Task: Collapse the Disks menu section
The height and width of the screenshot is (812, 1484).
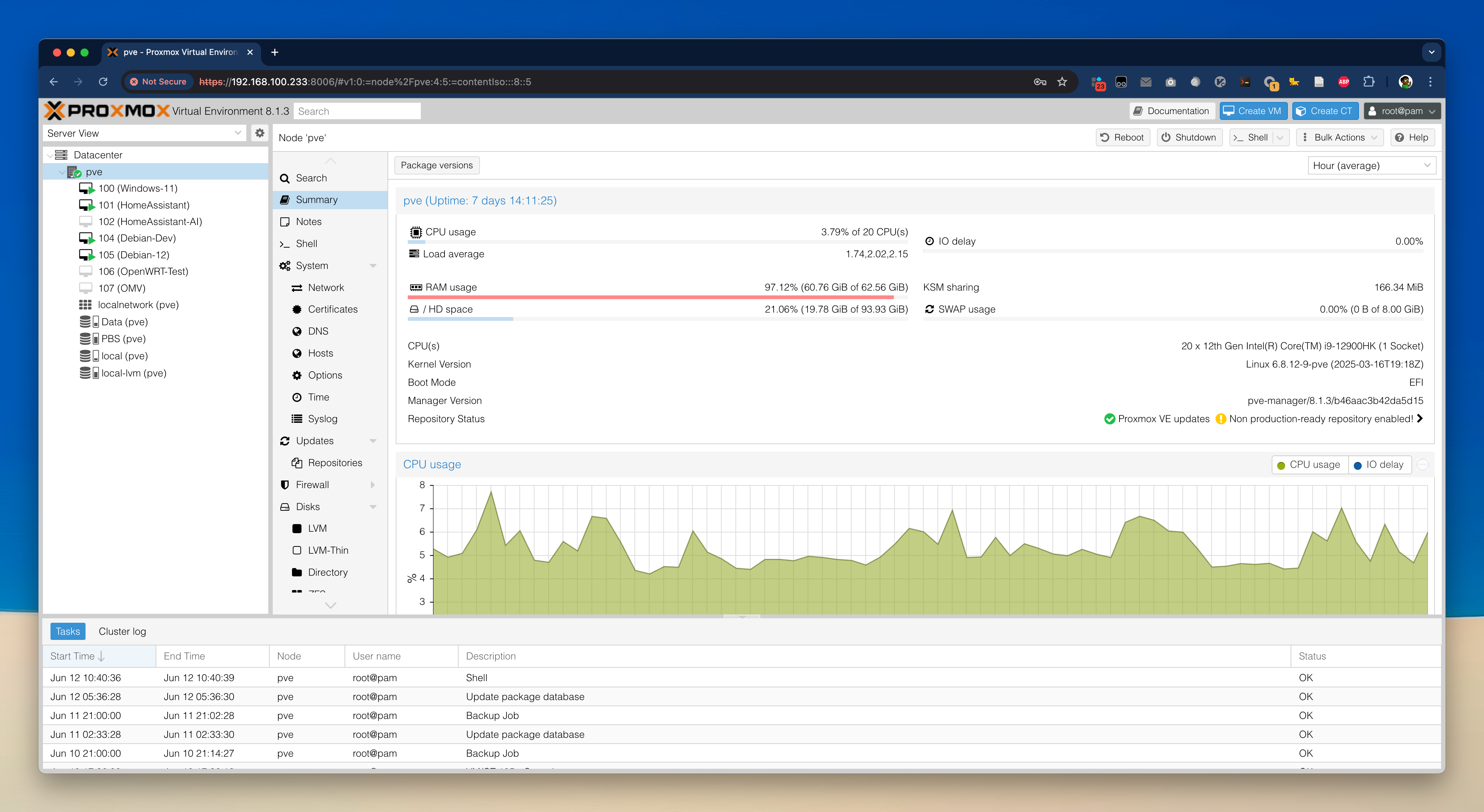Action: [373, 507]
